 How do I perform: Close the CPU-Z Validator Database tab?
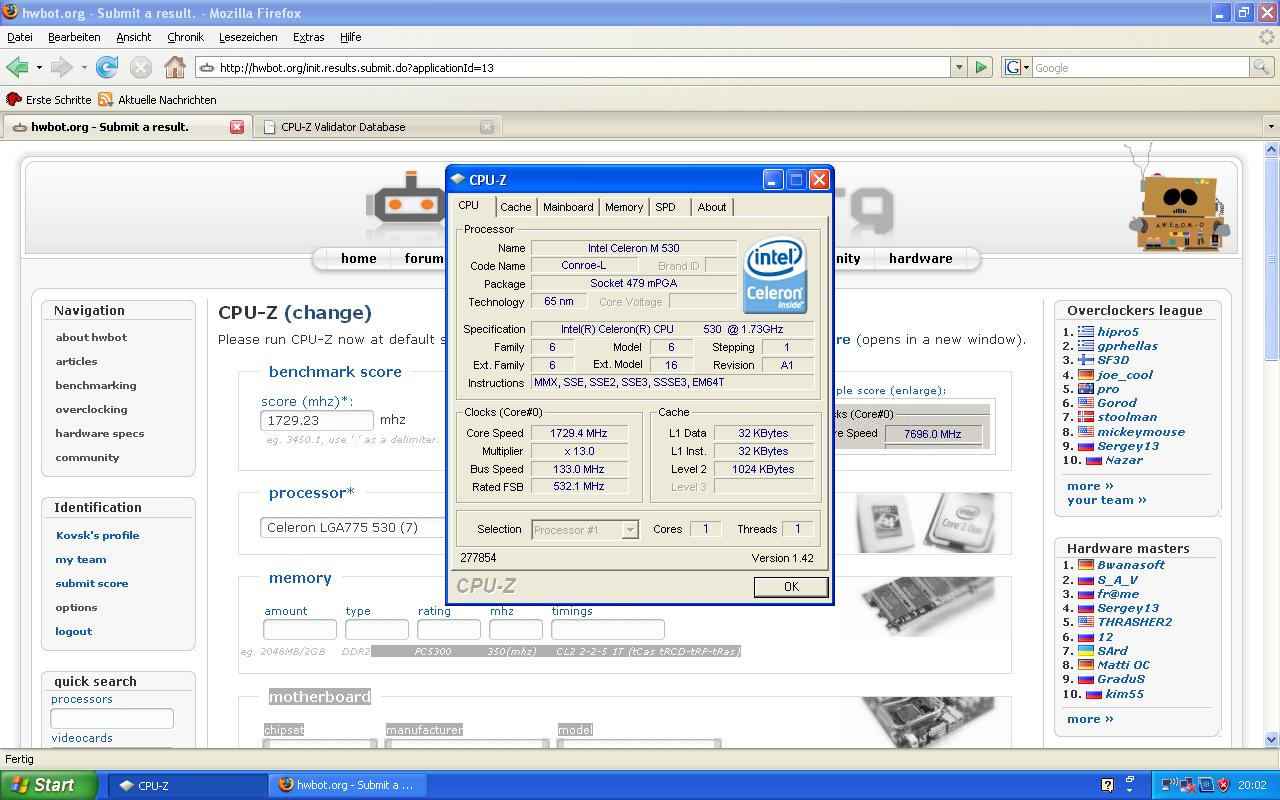(487, 127)
